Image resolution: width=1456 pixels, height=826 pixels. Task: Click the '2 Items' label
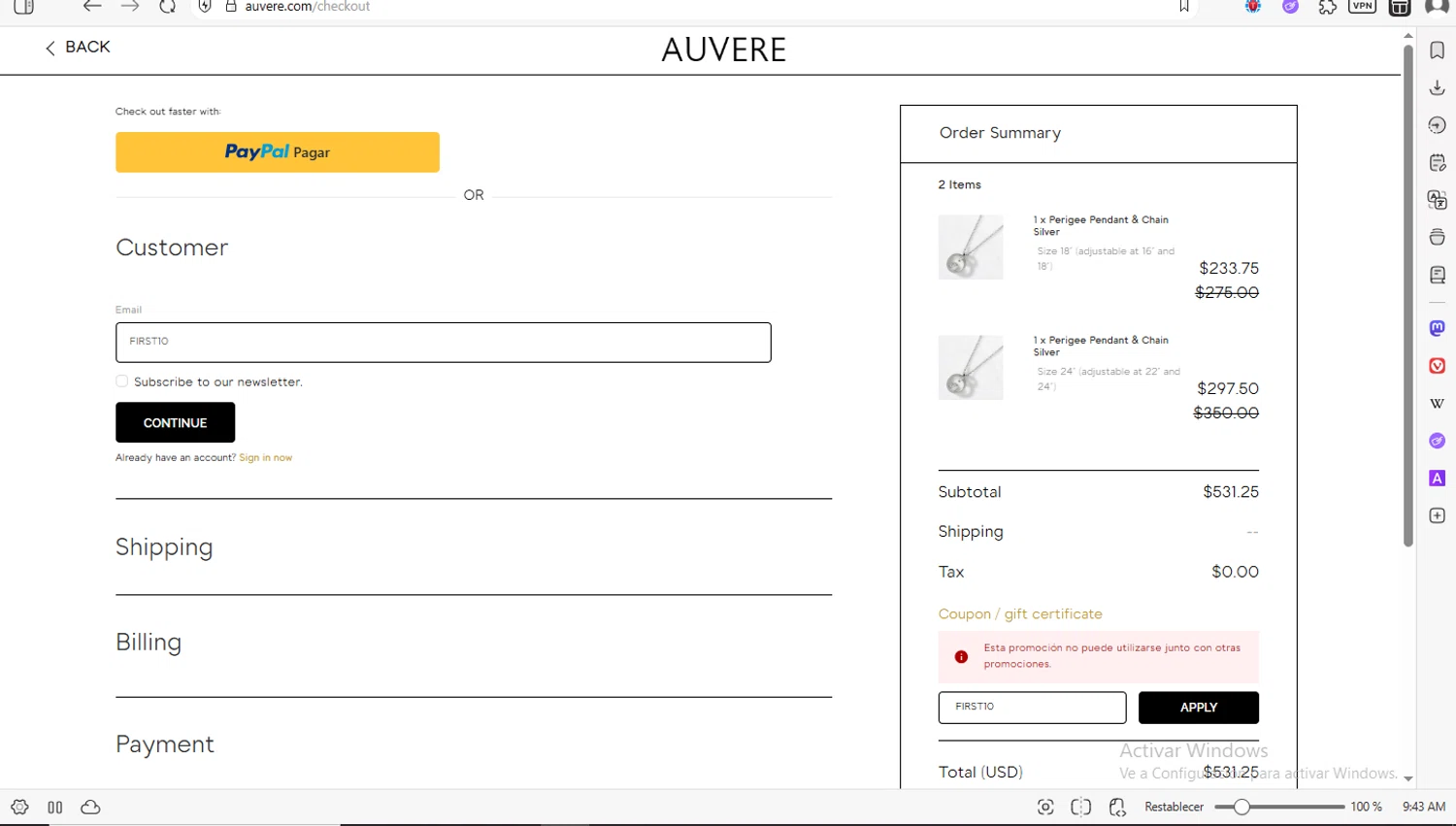[x=959, y=184]
